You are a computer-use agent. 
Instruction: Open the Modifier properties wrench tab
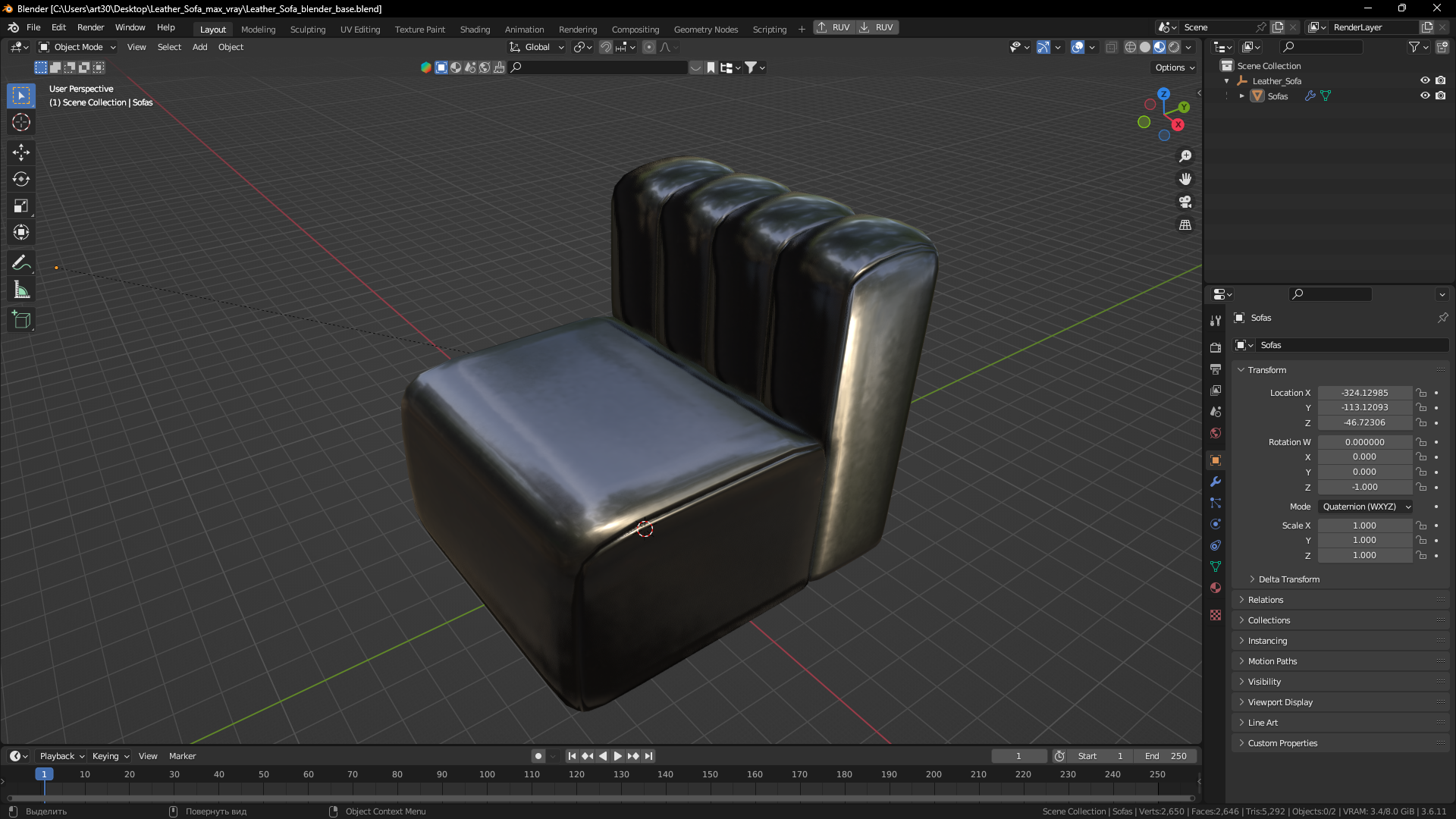click(x=1216, y=482)
